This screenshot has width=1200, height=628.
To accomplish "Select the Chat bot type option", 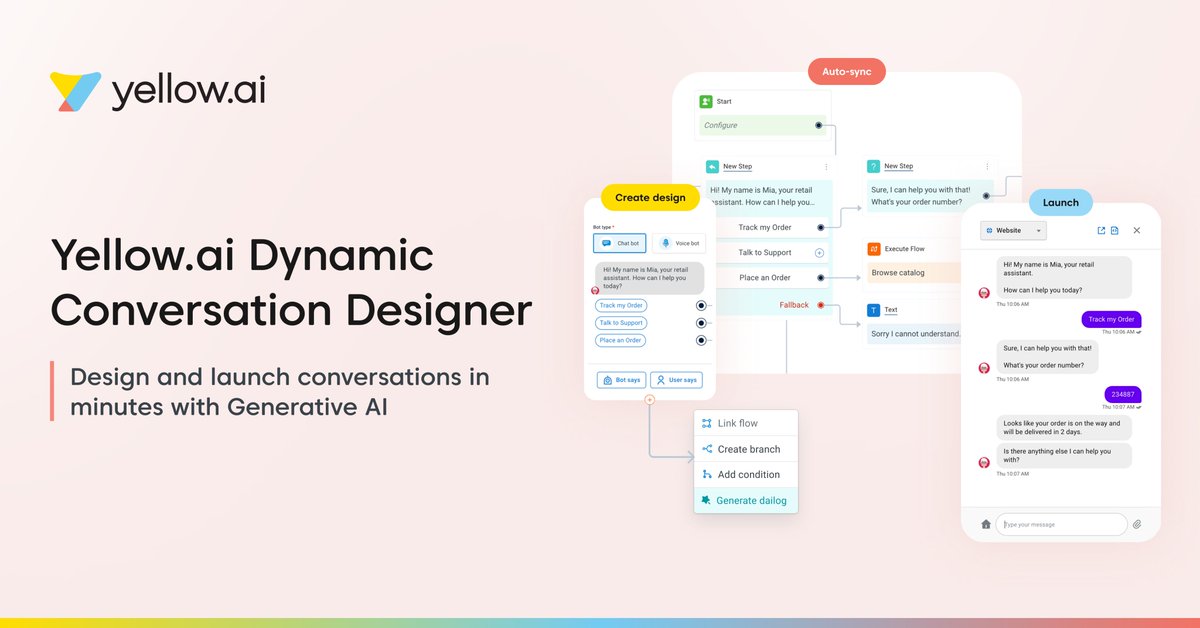I will (620, 243).
